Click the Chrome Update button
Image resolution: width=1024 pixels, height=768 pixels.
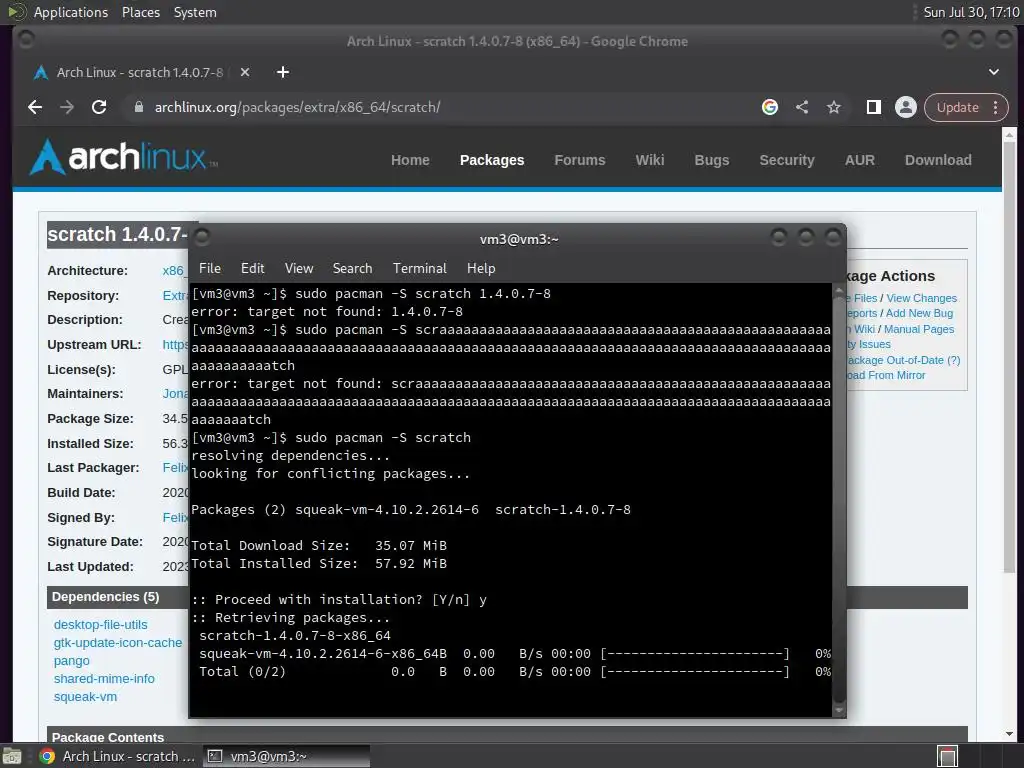(x=957, y=107)
